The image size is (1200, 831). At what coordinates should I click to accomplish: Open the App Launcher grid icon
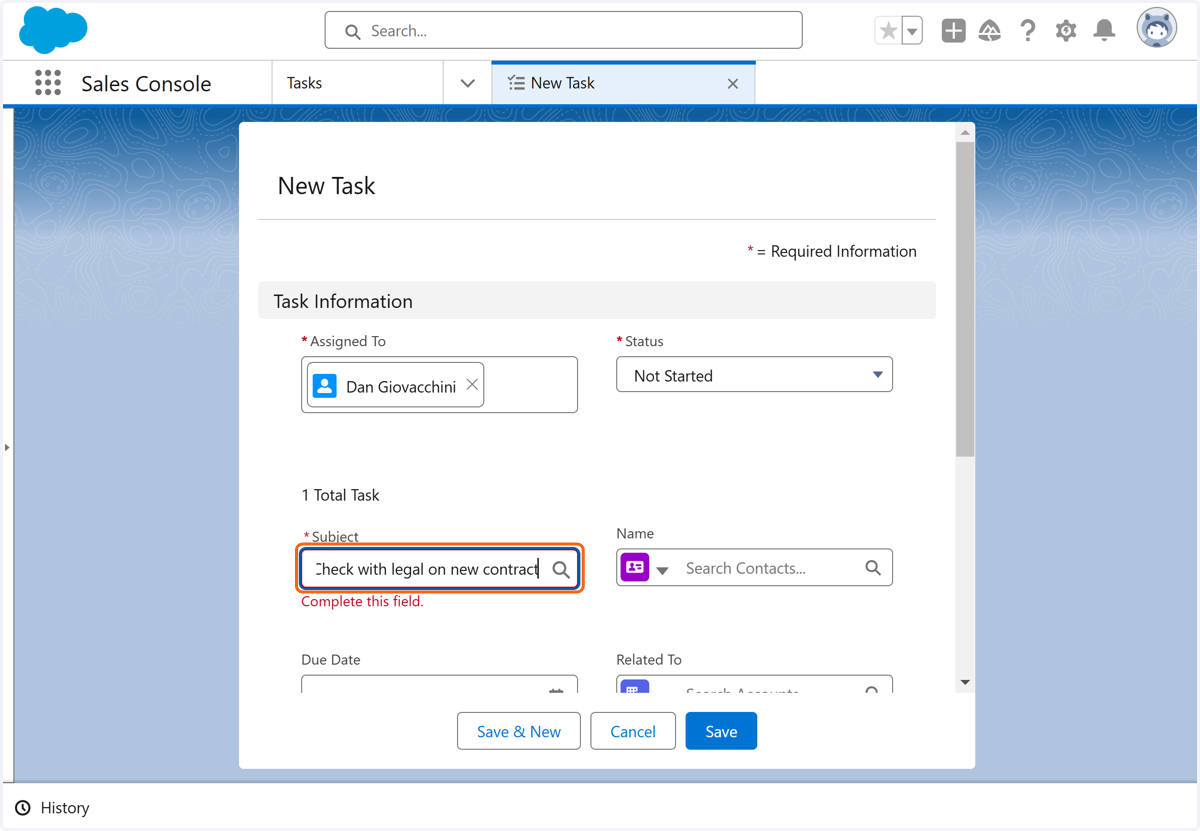pyautogui.click(x=48, y=83)
